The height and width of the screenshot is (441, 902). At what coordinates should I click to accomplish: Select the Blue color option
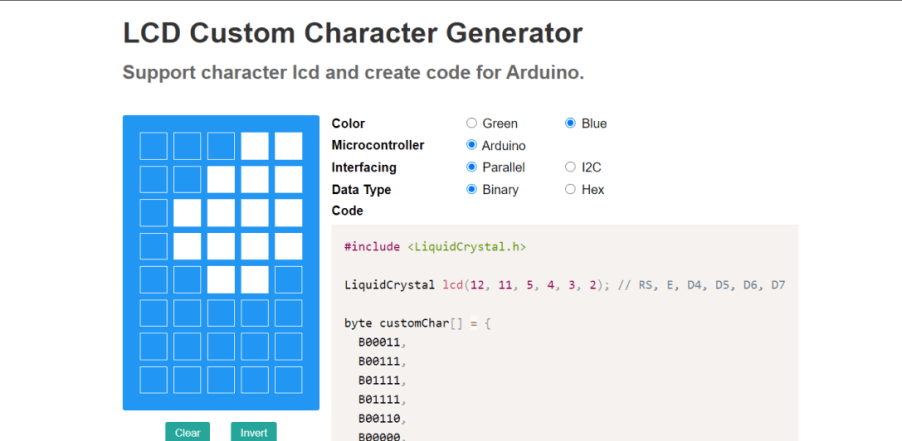[571, 124]
